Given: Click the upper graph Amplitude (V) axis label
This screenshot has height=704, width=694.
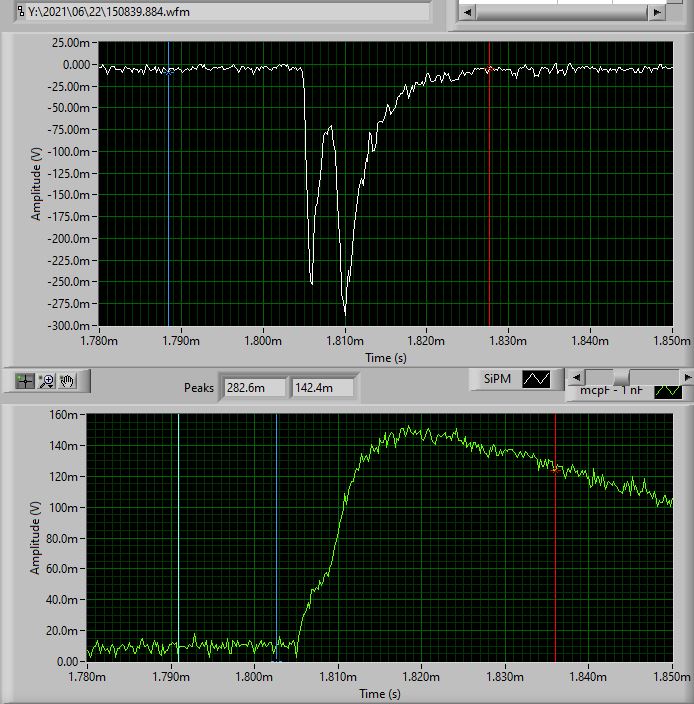Looking at the screenshot, I should (x=36, y=184).
